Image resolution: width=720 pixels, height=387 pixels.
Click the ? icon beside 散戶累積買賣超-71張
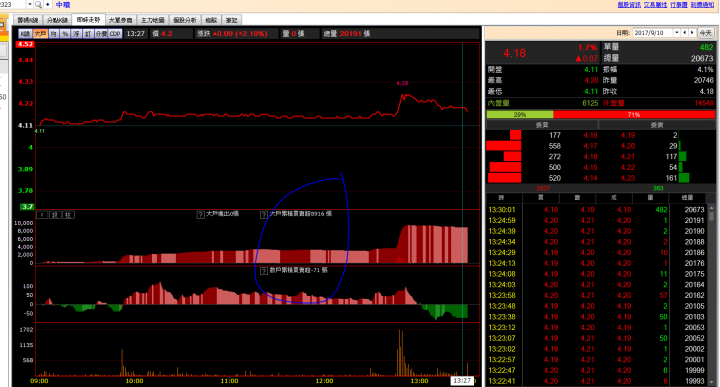coord(264,271)
